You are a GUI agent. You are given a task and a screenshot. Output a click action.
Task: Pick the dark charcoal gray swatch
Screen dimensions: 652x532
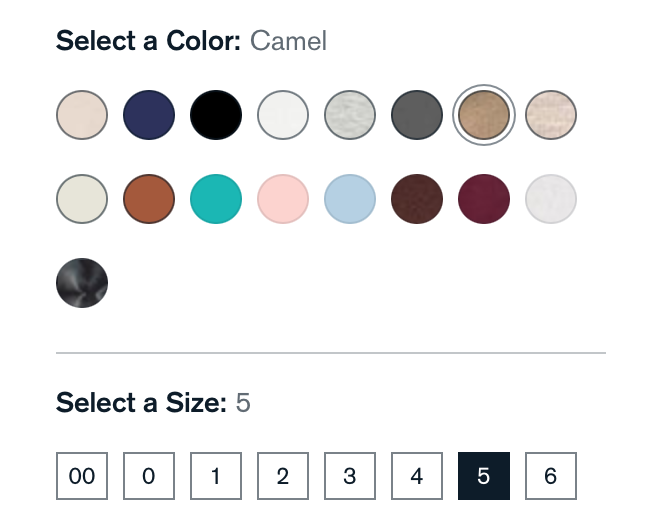pyautogui.click(x=417, y=115)
